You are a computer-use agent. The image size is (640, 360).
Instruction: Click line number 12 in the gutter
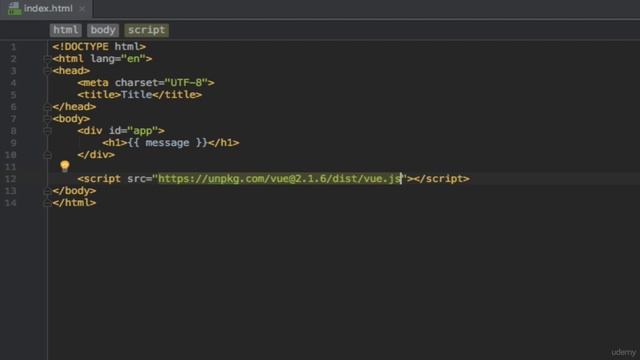click(x=10, y=179)
